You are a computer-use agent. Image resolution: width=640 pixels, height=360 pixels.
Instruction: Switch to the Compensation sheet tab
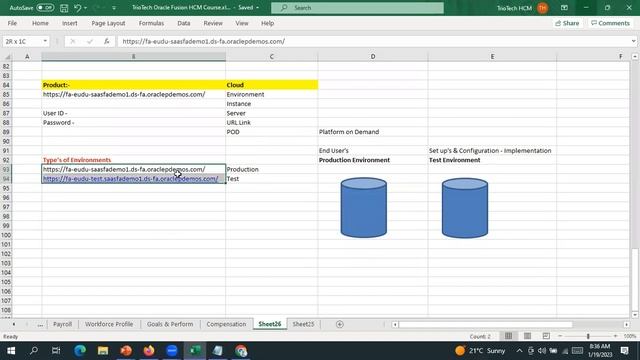pos(226,324)
